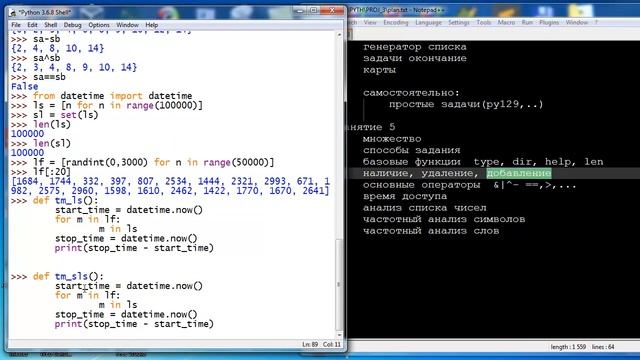Open the ? help menu in Notepad++

pyautogui.click(x=596, y=22)
